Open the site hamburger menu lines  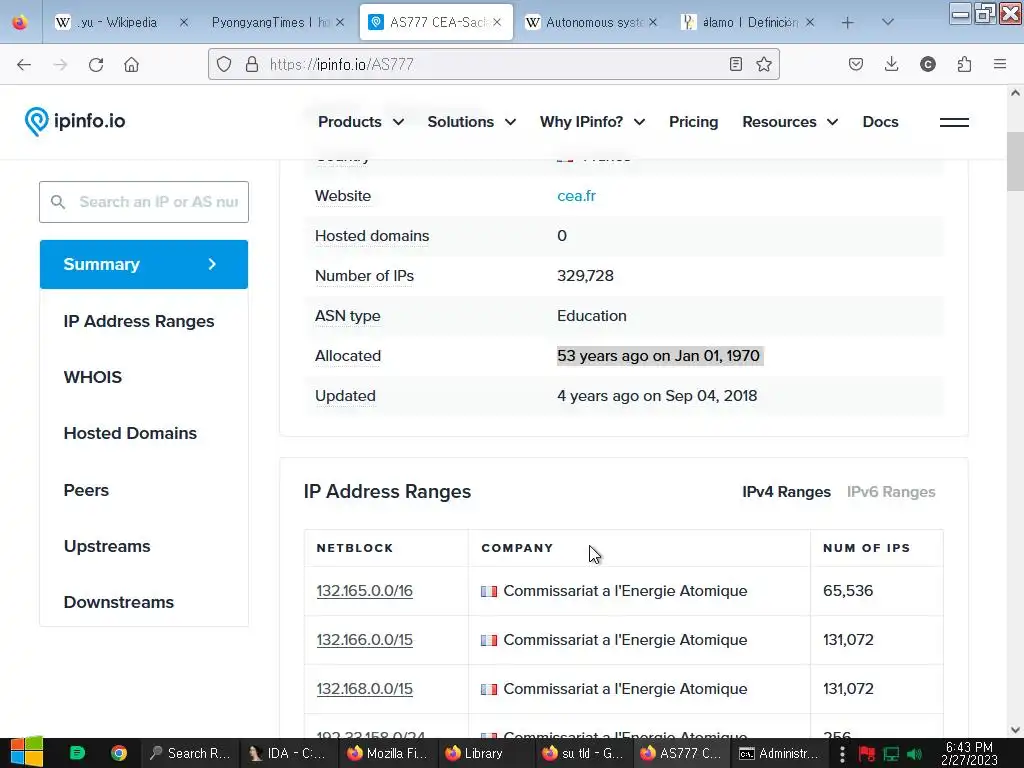[x=954, y=122]
